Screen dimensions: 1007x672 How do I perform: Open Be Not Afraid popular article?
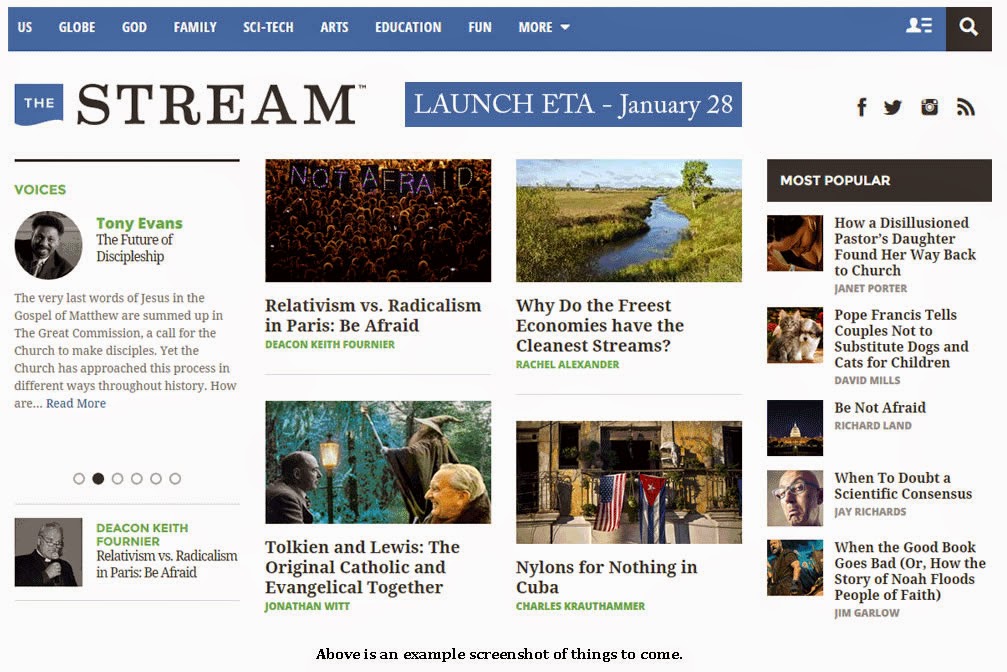880,408
